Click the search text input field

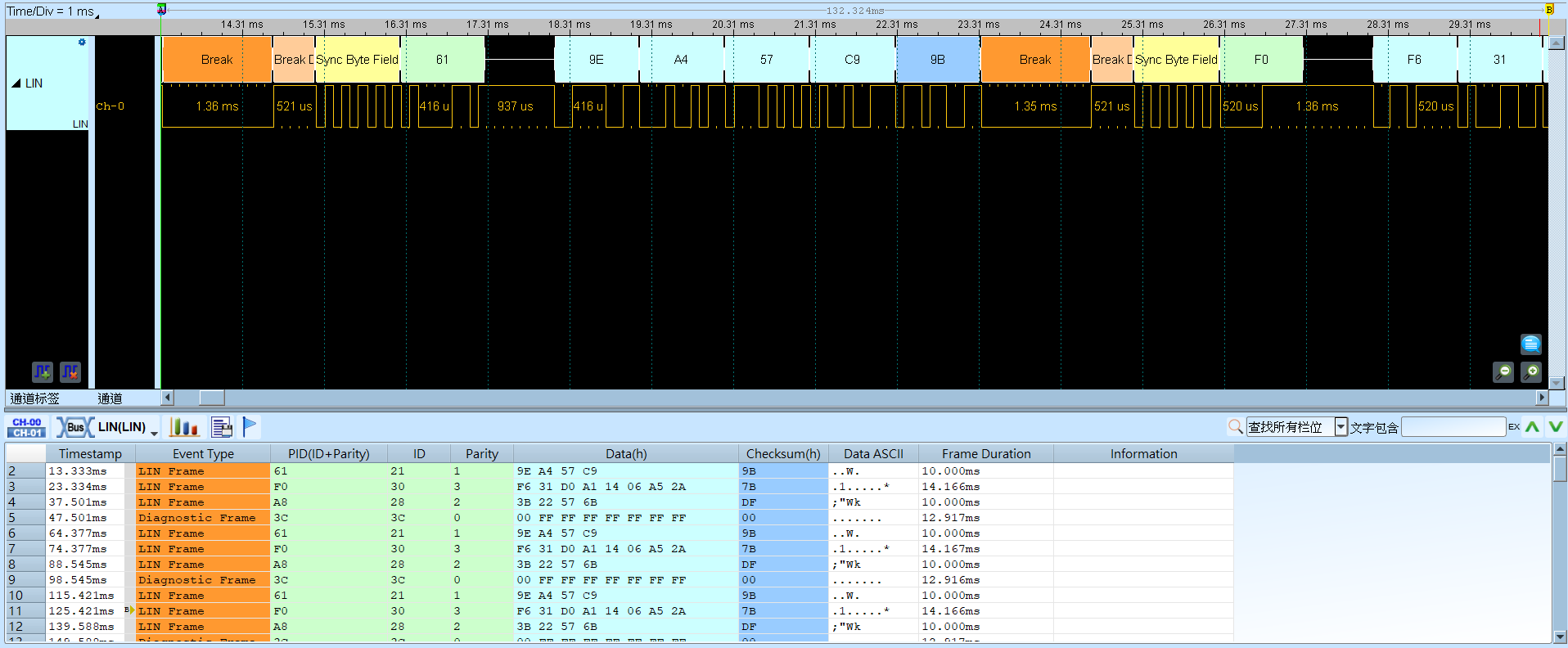pos(1453,426)
